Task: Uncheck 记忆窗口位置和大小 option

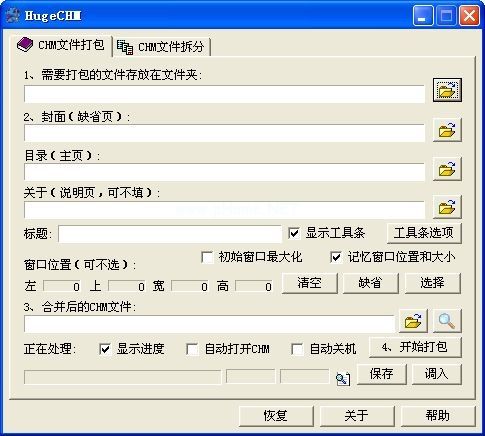Action: (336, 257)
